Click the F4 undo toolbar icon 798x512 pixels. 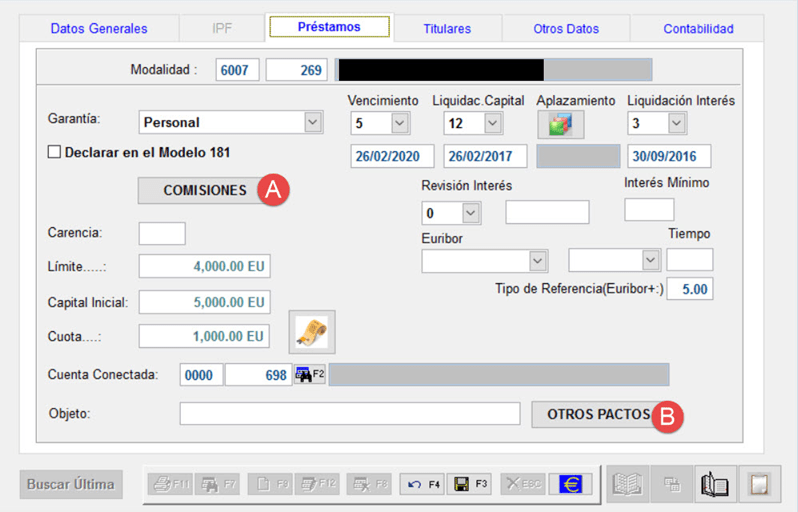422,484
